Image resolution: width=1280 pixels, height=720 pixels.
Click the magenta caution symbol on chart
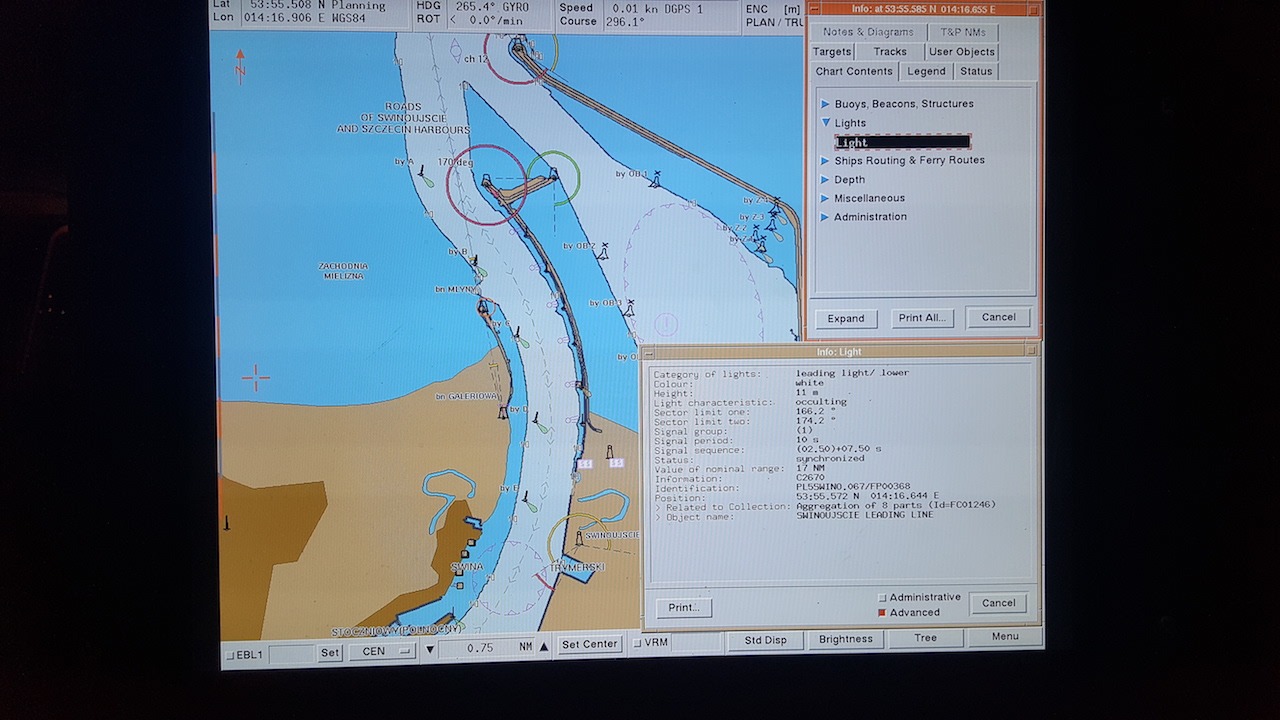pyautogui.click(x=666, y=324)
